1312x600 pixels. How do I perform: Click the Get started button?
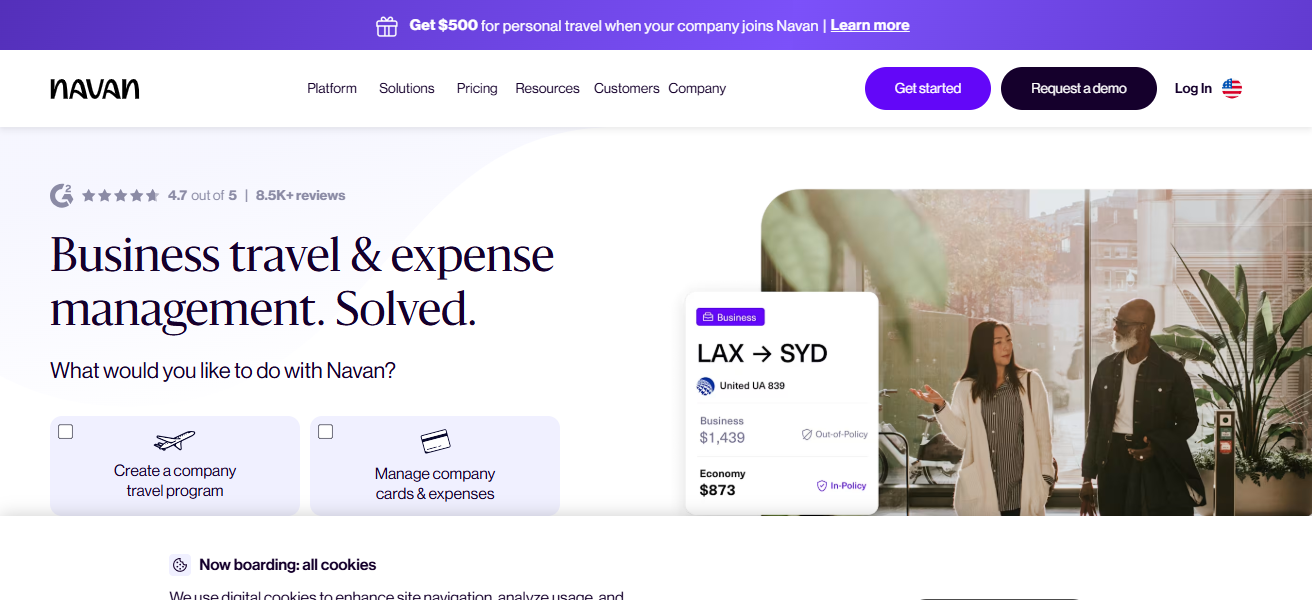[x=928, y=88]
